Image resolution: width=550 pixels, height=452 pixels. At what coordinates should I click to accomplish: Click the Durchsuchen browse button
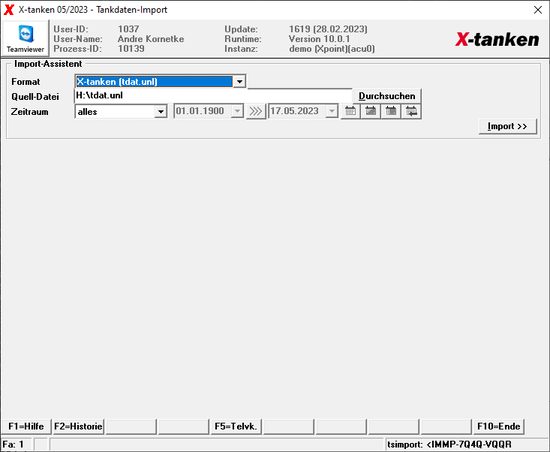tap(387, 96)
